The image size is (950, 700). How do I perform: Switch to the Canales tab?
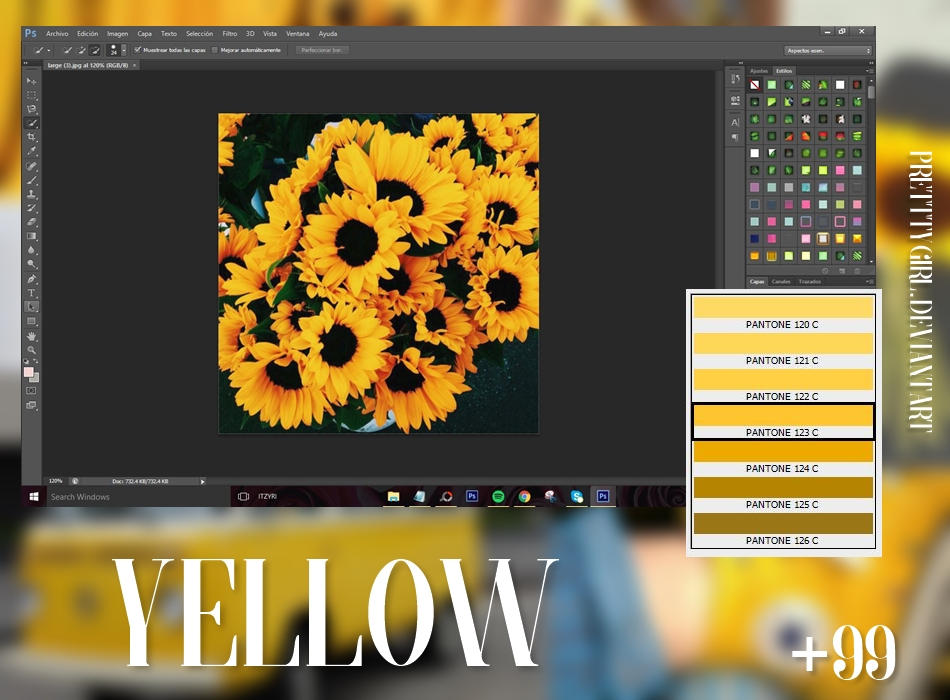click(x=781, y=283)
